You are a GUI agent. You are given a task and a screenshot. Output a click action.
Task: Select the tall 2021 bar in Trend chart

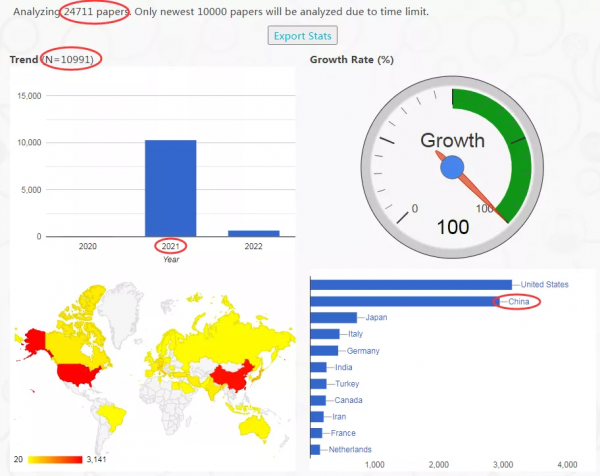(170, 188)
